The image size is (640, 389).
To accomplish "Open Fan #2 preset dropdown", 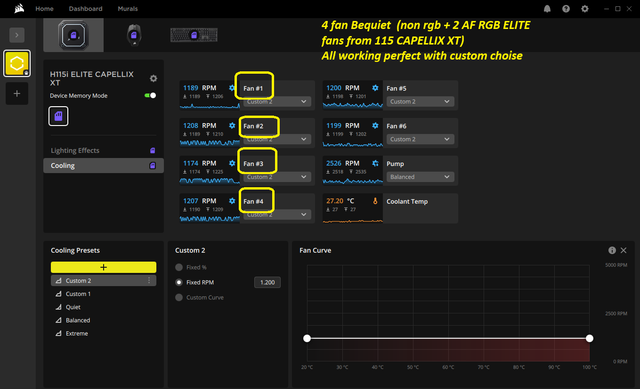I will point(277,139).
